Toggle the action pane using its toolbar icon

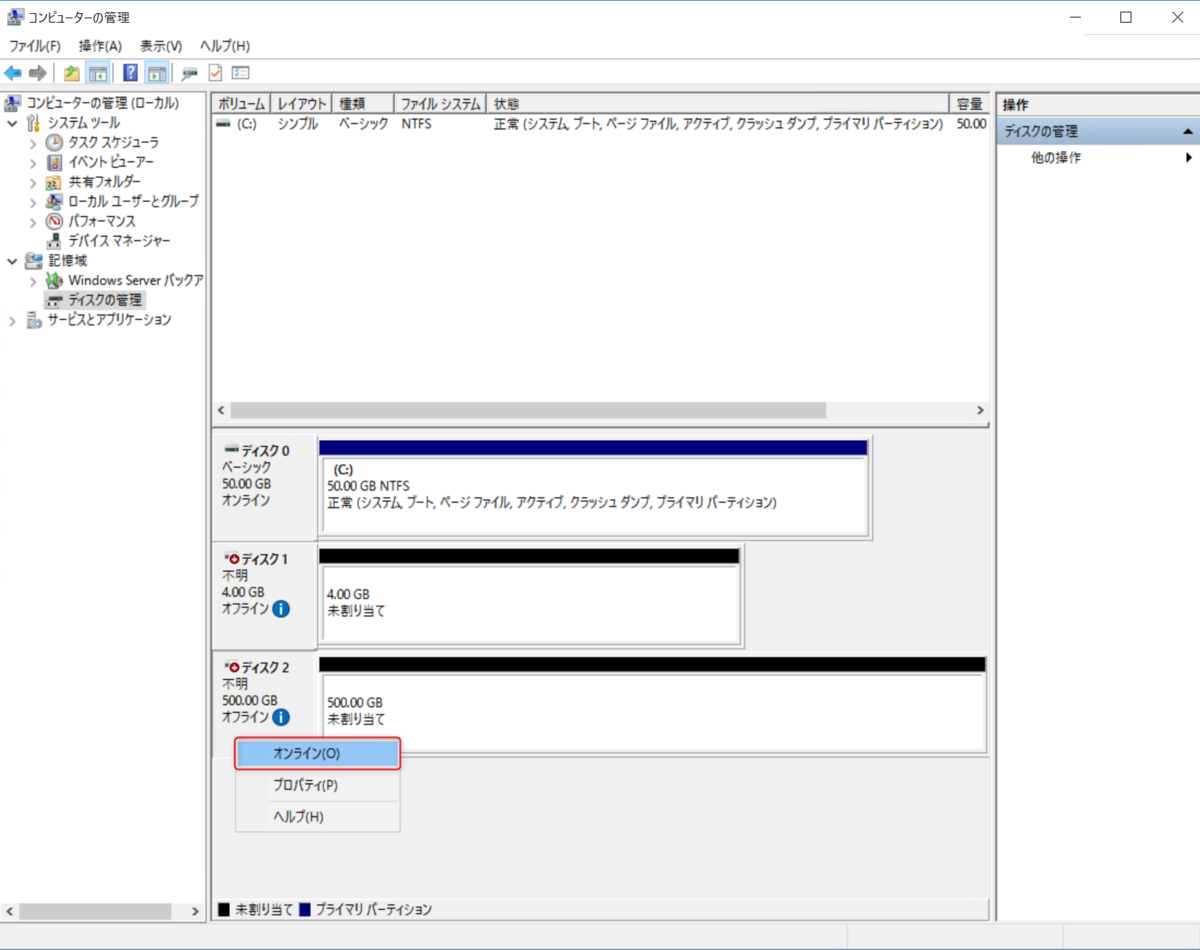click(156, 72)
